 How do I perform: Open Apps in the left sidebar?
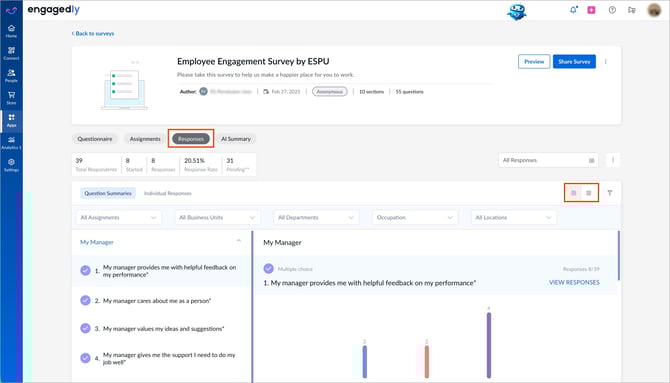pos(12,120)
